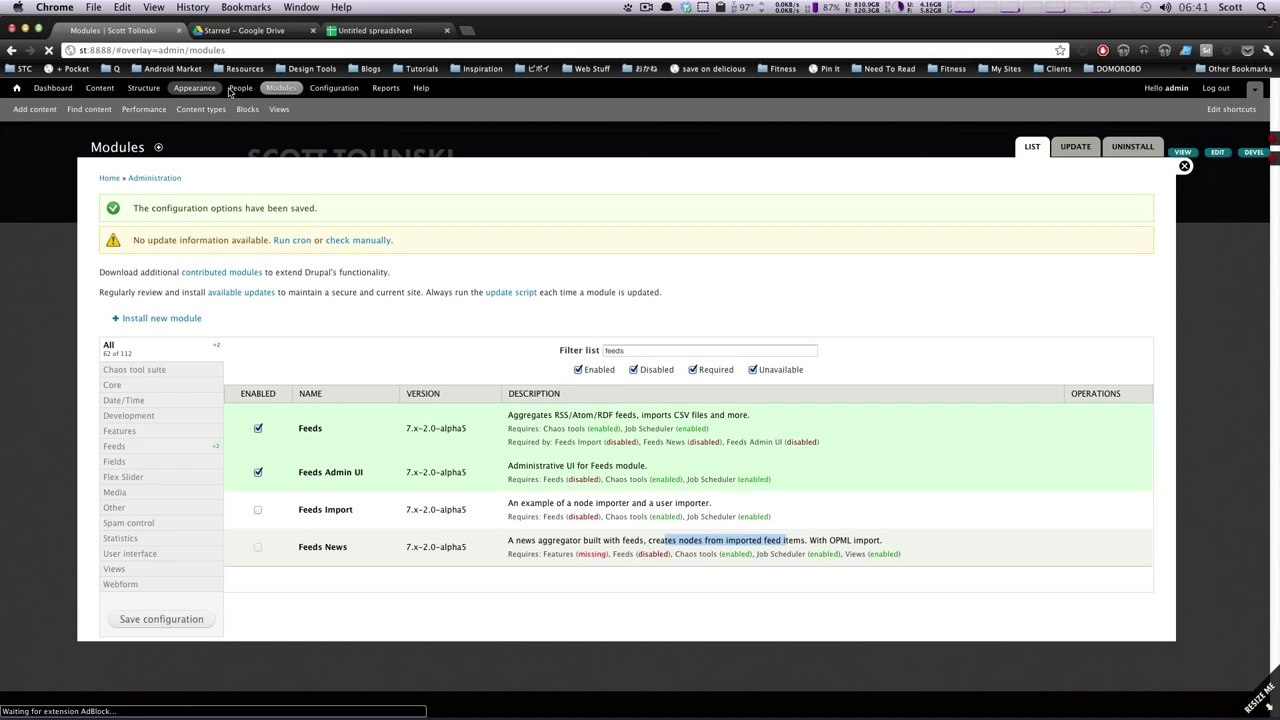Viewport: 1280px width, 720px height.
Task: Switch to the UNINSTALL tab
Action: (1133, 147)
